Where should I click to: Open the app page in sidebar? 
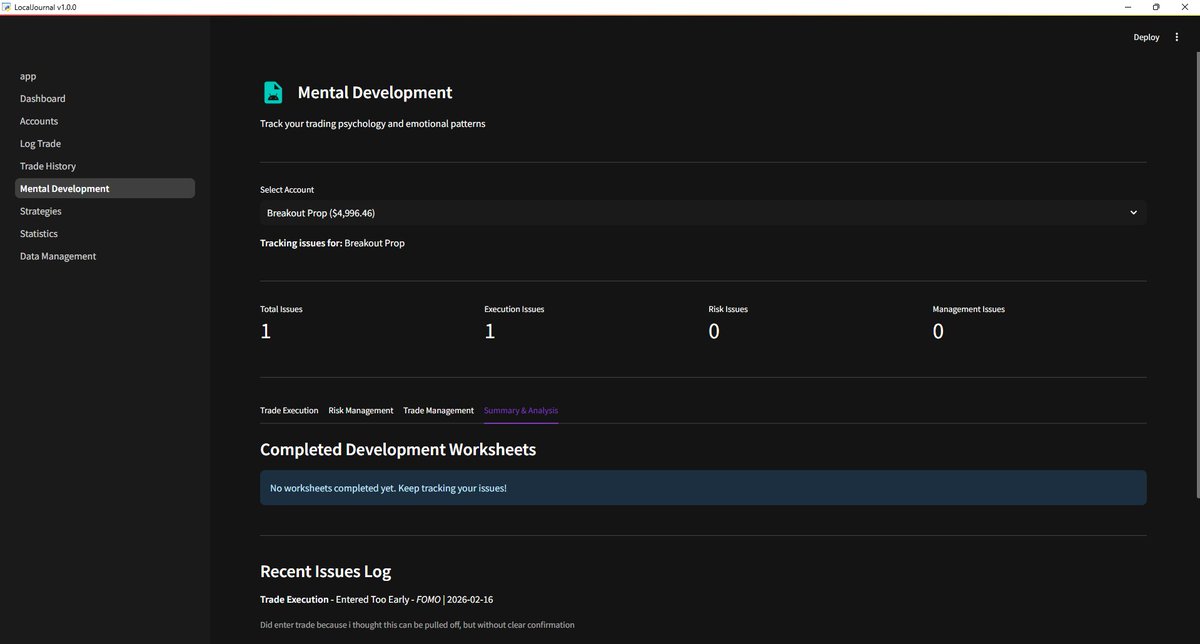tap(28, 76)
